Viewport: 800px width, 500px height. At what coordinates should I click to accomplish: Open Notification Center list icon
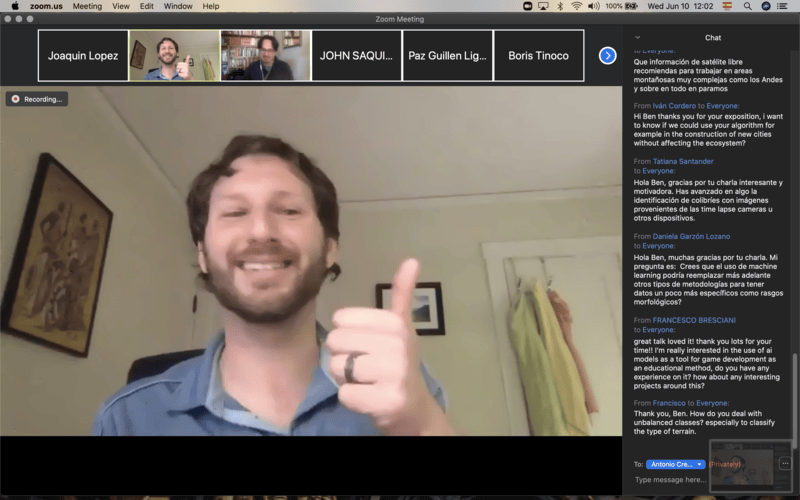782,6
